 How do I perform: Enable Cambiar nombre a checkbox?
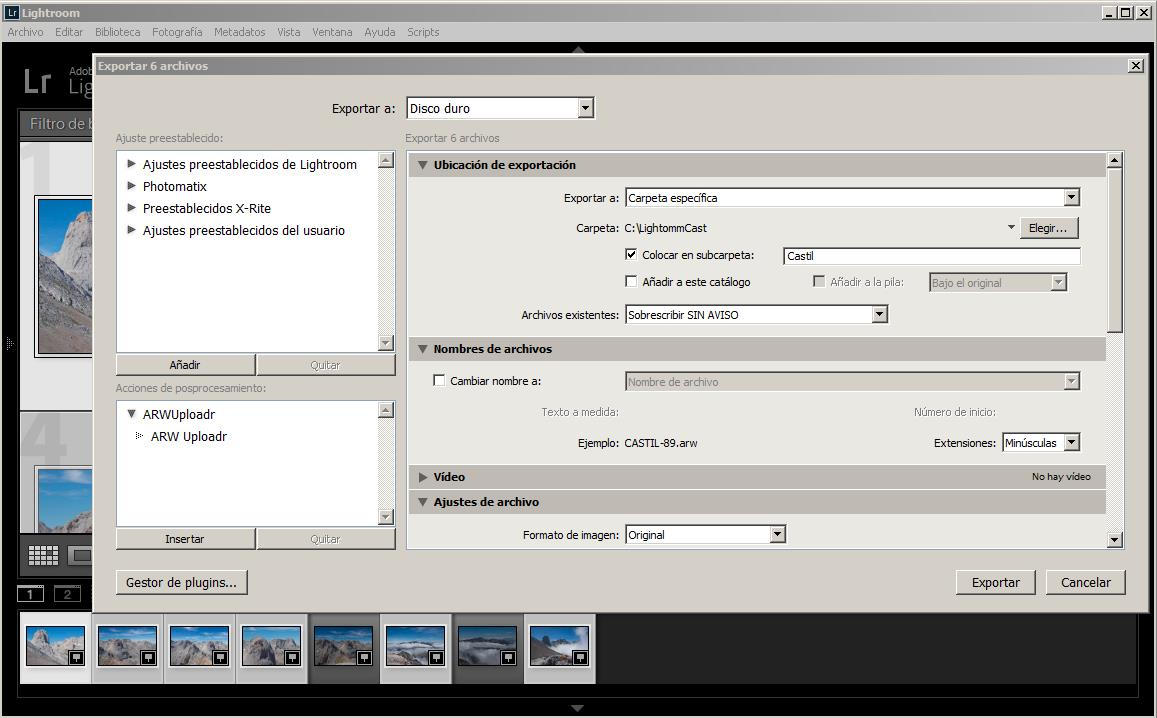click(x=439, y=381)
